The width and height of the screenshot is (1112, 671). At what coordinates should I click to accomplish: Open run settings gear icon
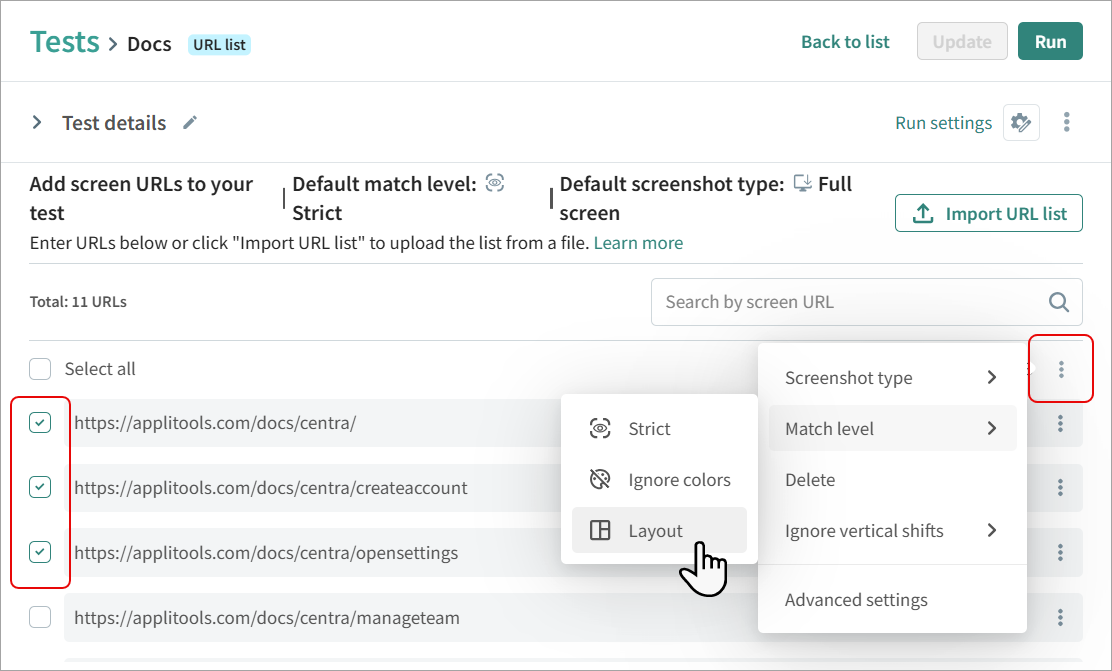[1021, 123]
